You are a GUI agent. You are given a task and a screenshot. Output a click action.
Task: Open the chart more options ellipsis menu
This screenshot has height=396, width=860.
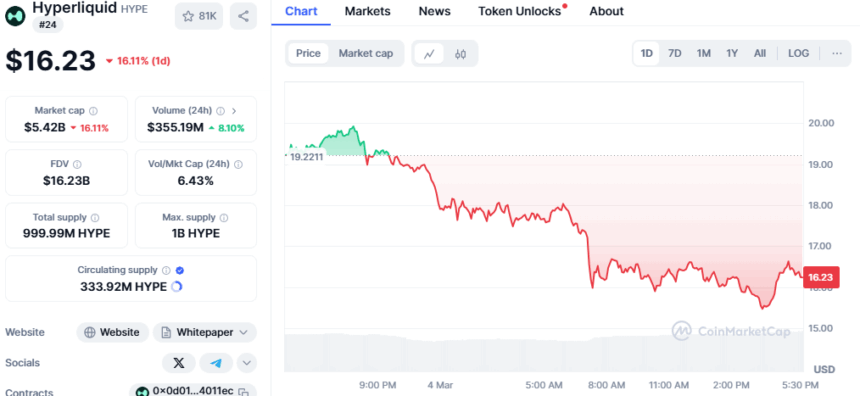836,53
